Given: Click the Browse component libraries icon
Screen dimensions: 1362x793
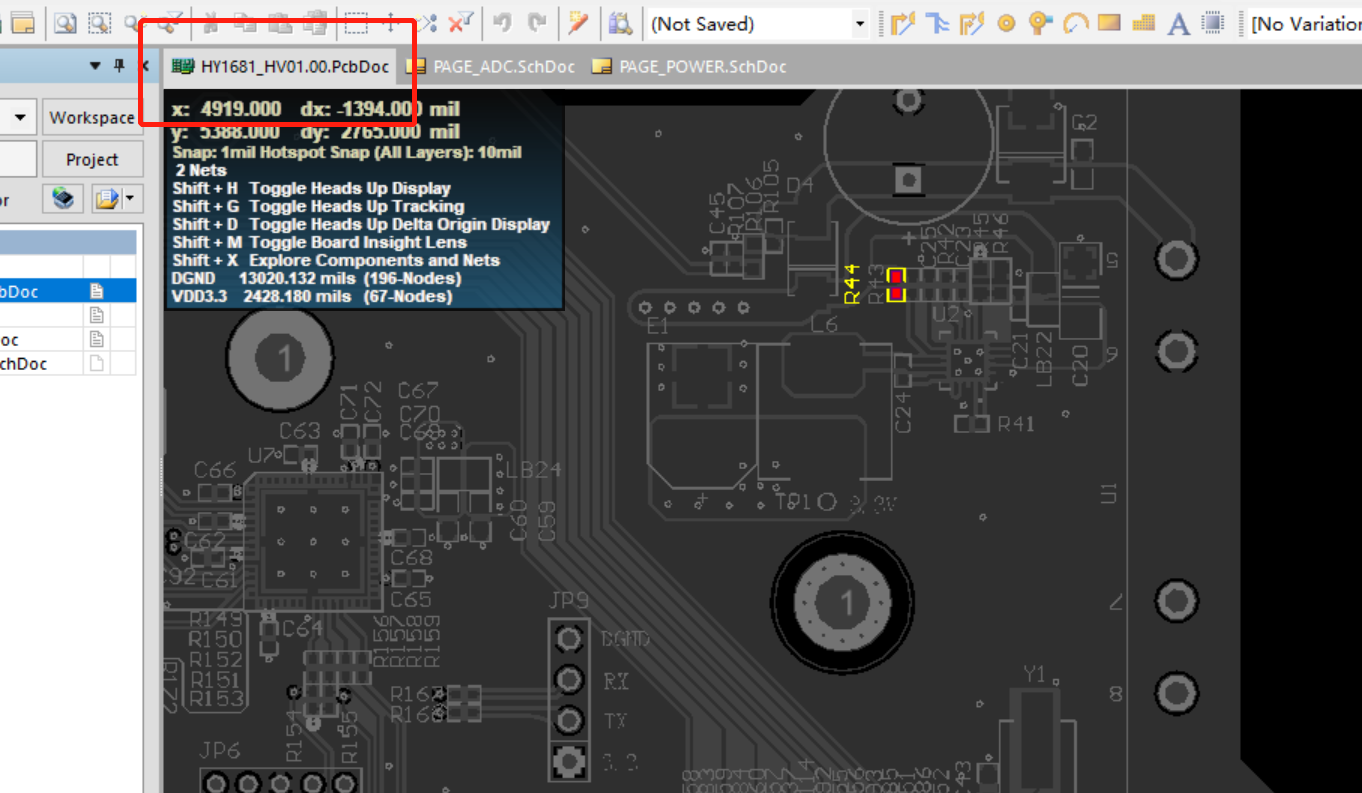Looking at the screenshot, I should tap(620, 22).
